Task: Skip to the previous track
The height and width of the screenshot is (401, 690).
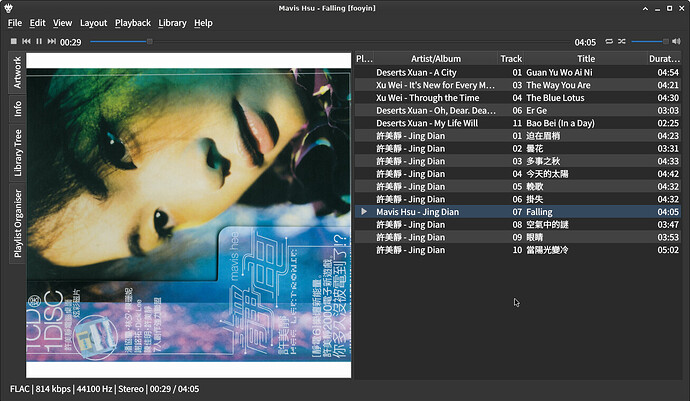Action: click(26, 41)
